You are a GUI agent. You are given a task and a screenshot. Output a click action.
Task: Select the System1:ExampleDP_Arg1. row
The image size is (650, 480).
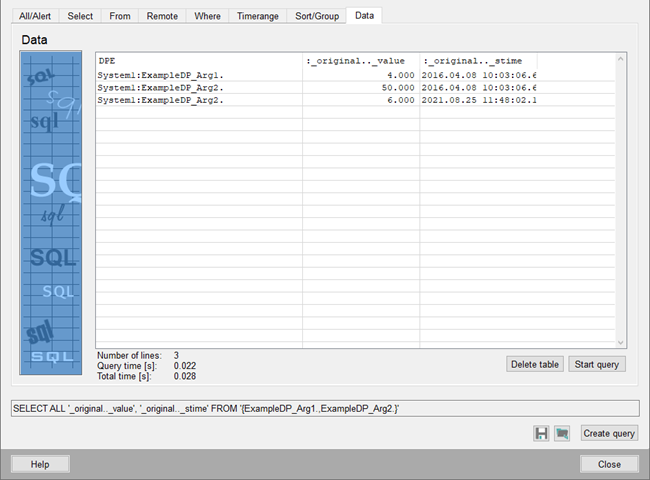pyautogui.click(x=199, y=75)
